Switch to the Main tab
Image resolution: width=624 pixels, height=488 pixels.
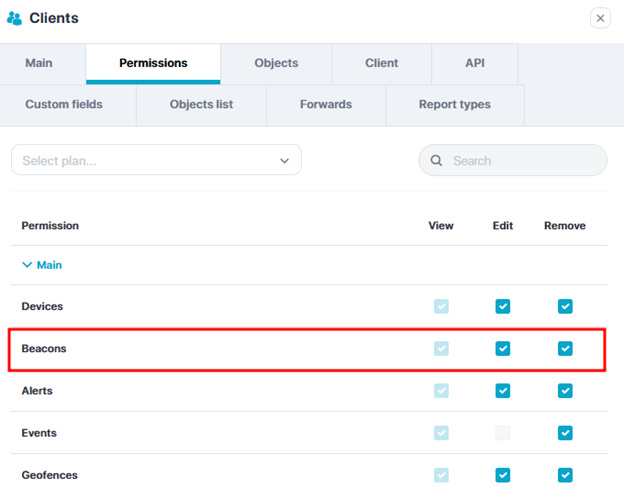click(x=39, y=63)
